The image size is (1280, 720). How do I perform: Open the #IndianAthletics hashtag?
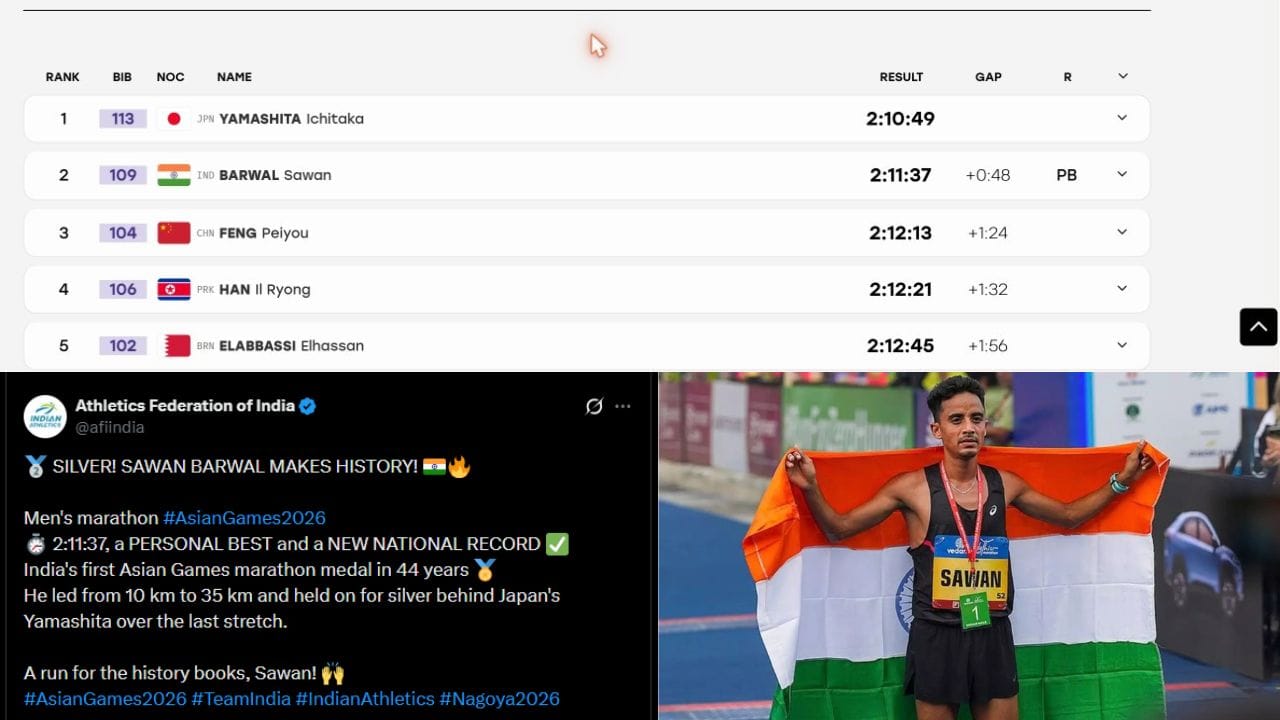[x=365, y=699]
